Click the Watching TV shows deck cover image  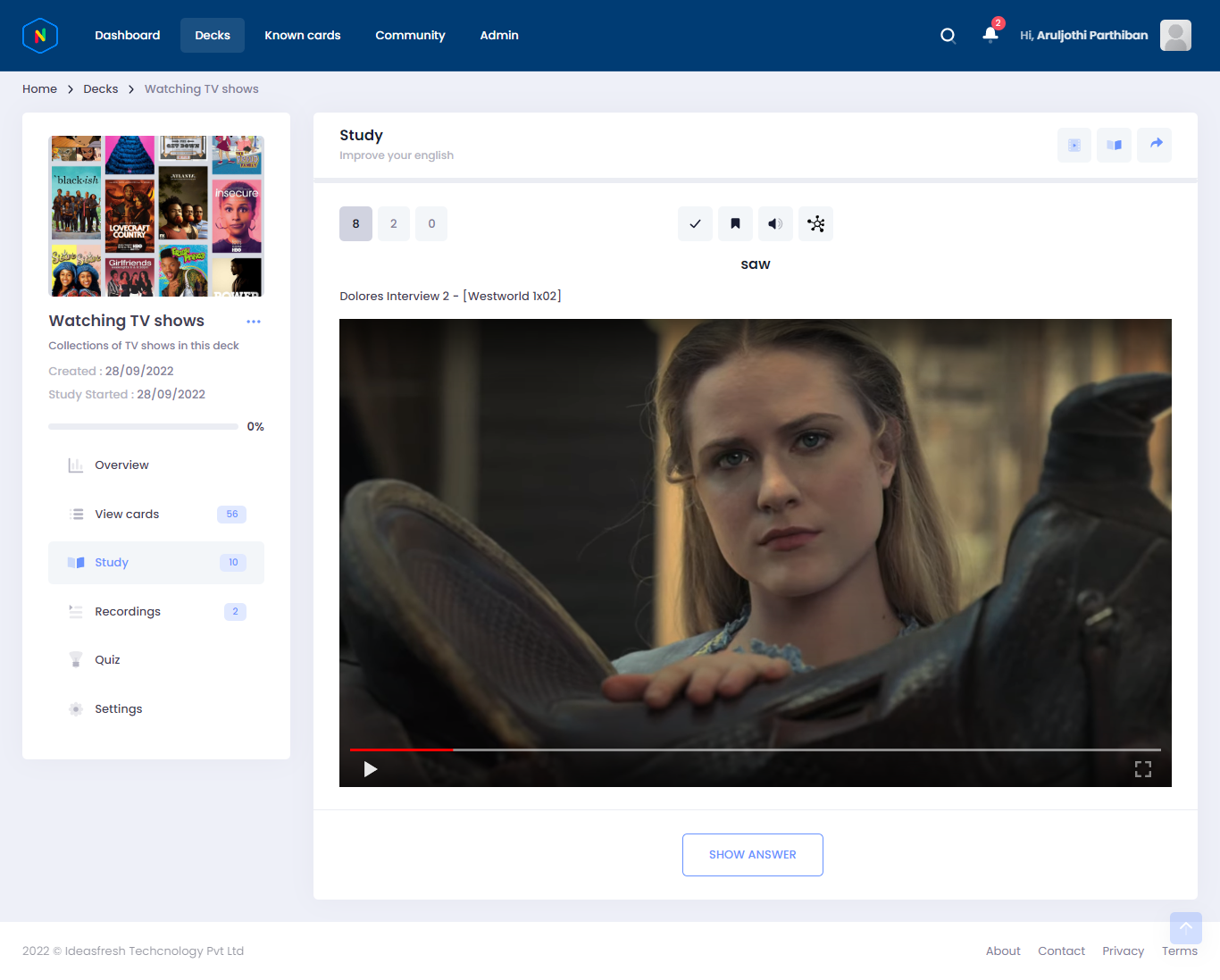156,216
